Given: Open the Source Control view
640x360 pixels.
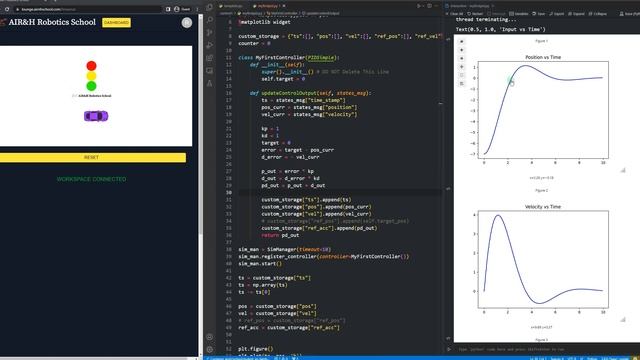Looking at the screenshot, I should (x=210, y=33).
